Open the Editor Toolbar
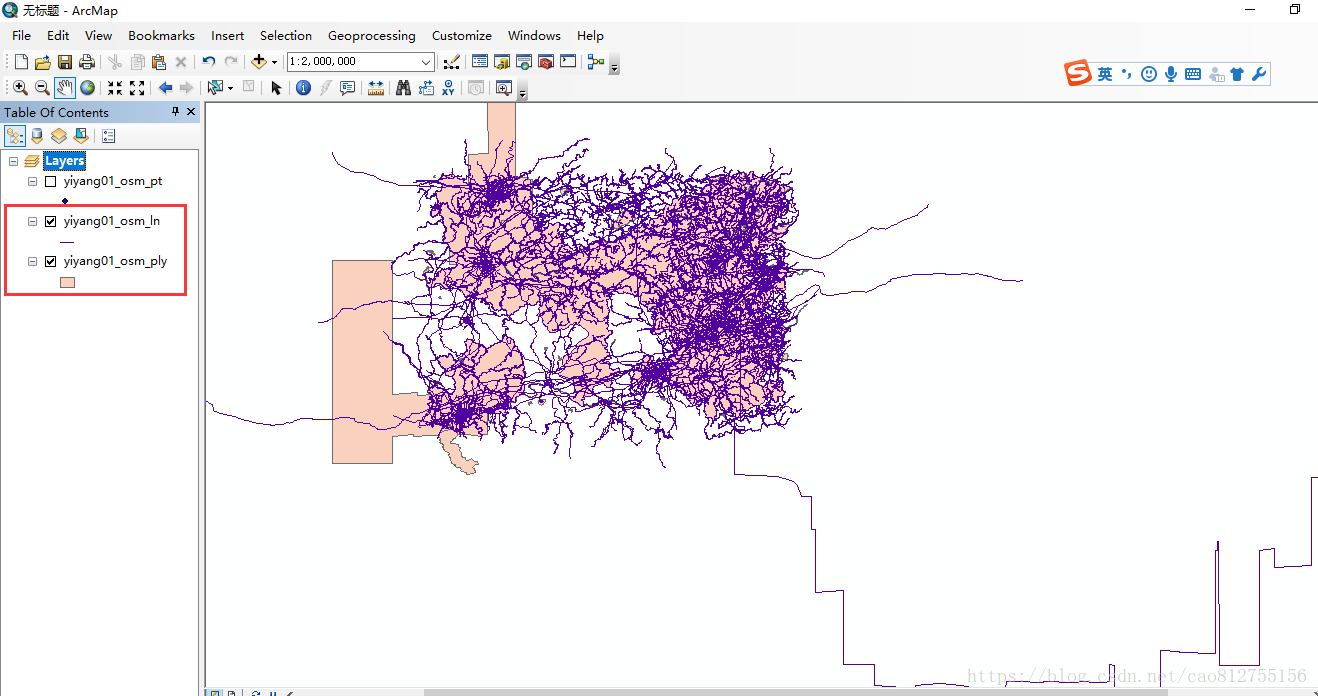Screen dimensions: 1318x696 451,62
